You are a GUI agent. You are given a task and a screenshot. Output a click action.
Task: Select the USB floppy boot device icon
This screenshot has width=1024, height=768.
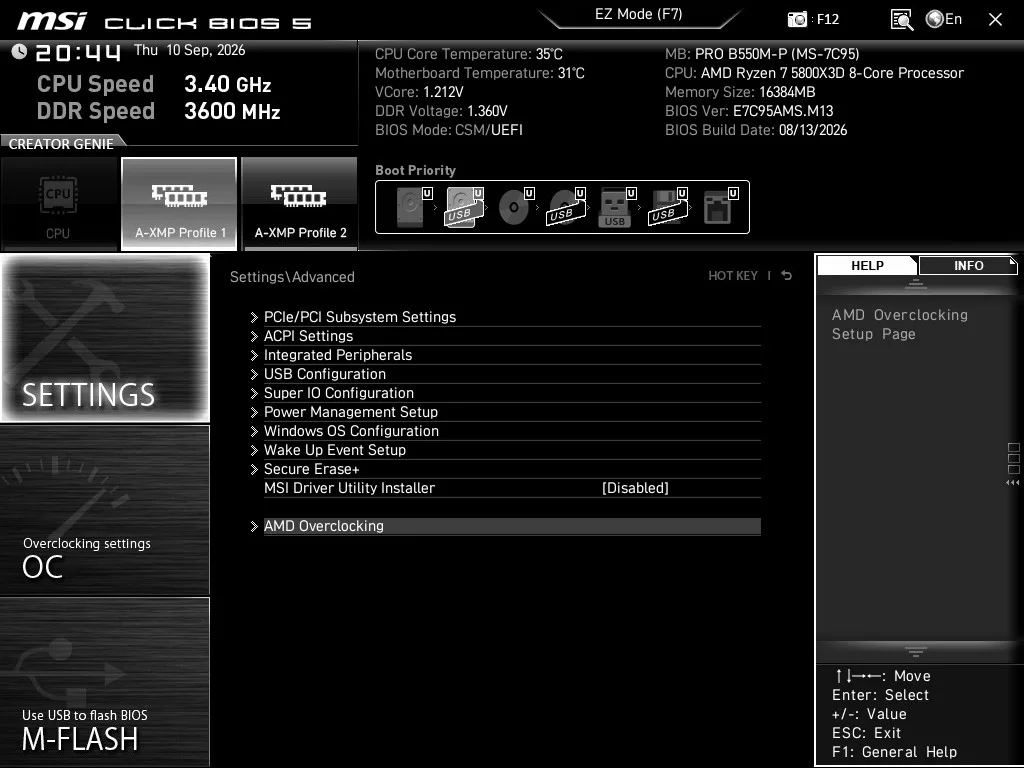click(668, 207)
